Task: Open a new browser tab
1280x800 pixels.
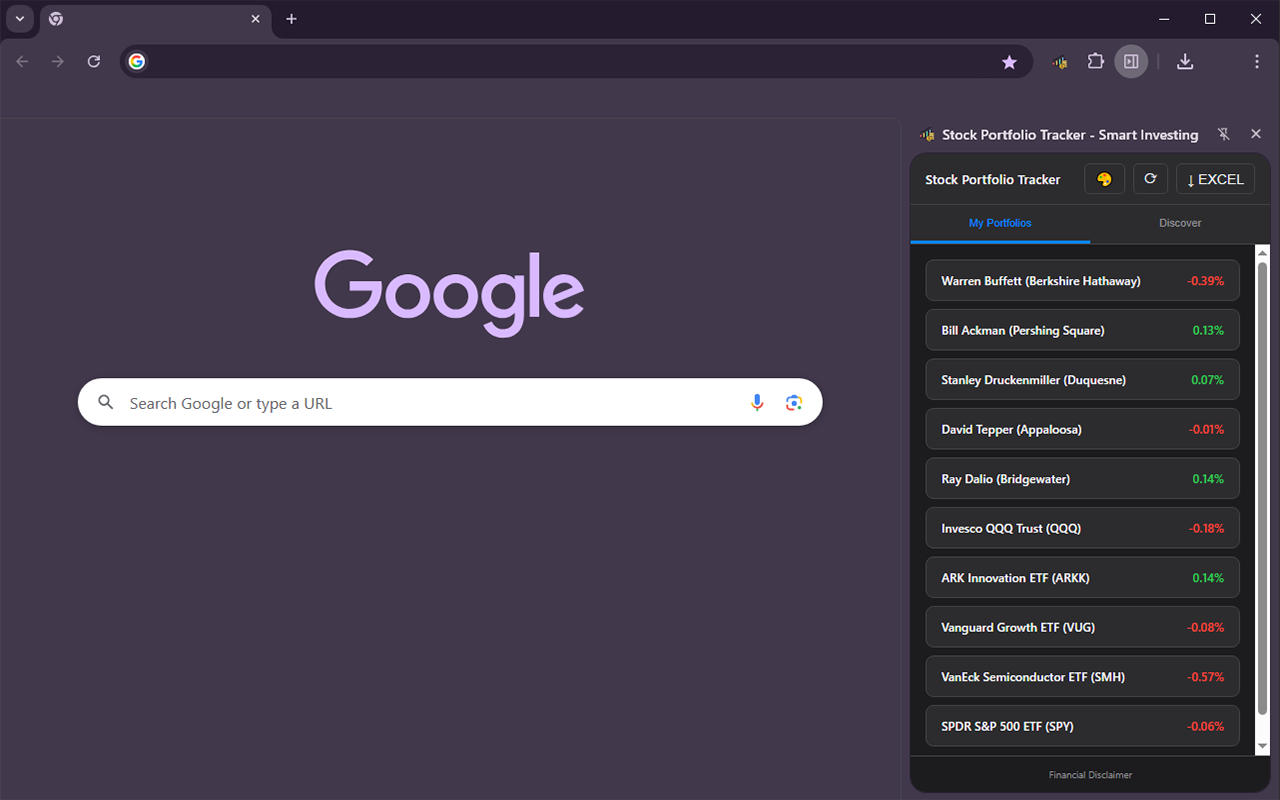Action: pos(291,19)
